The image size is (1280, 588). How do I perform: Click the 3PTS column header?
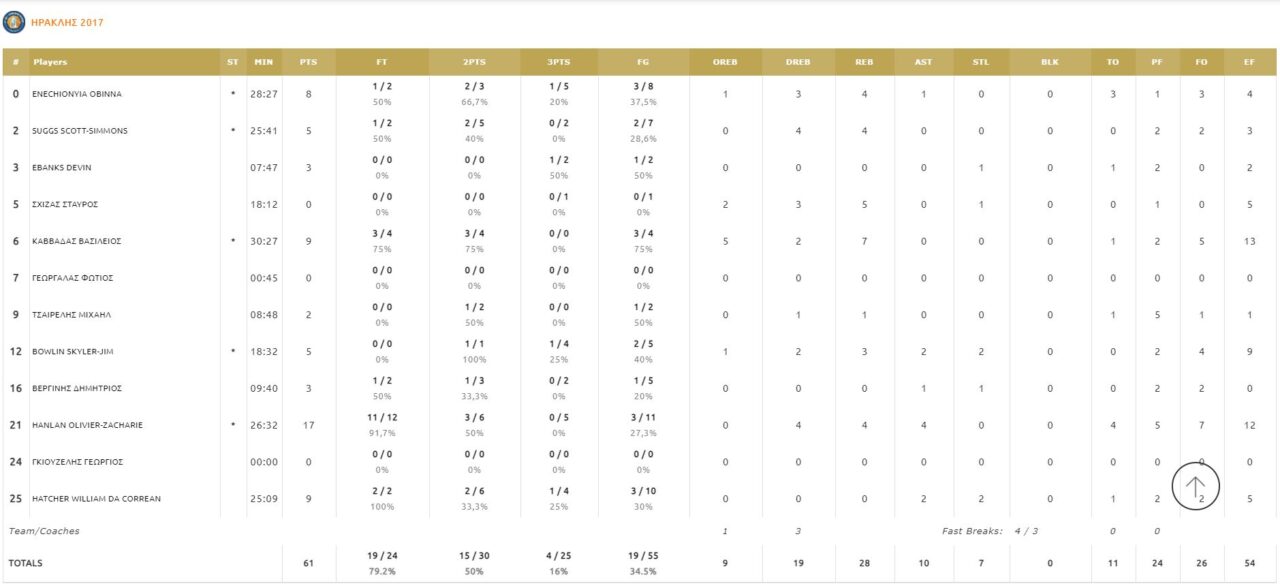559,62
